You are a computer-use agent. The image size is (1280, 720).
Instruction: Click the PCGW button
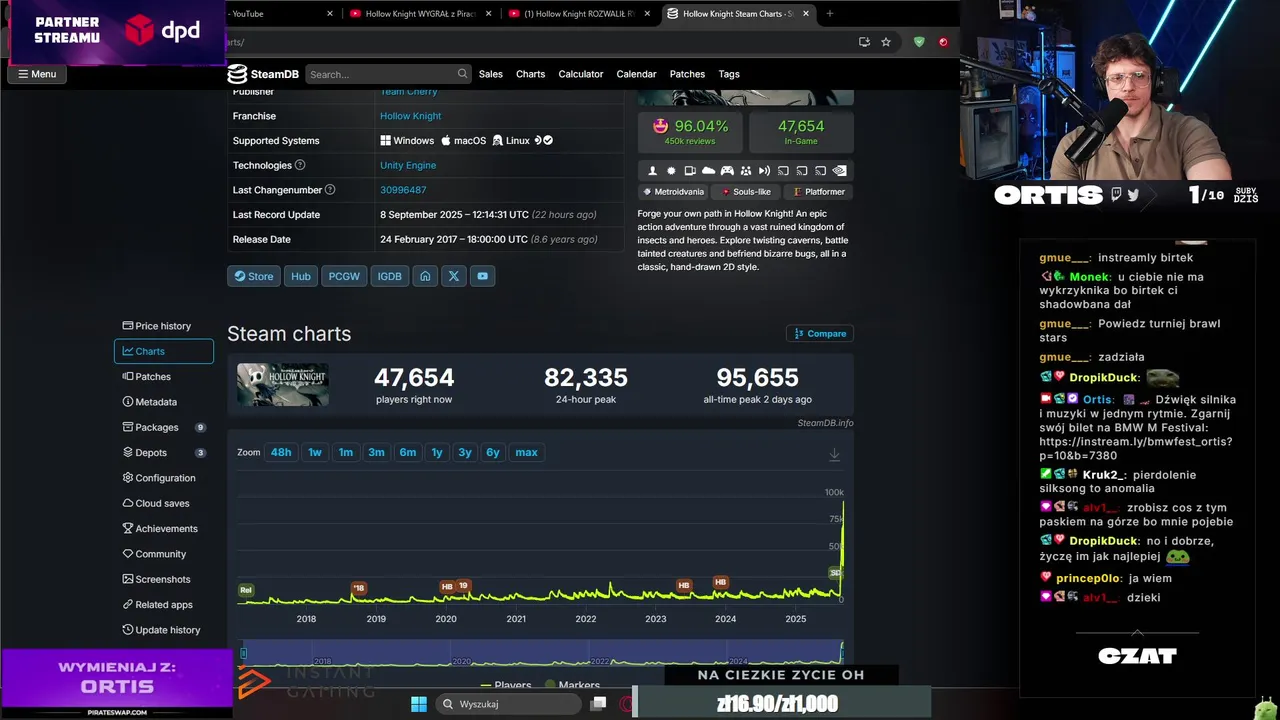click(344, 276)
